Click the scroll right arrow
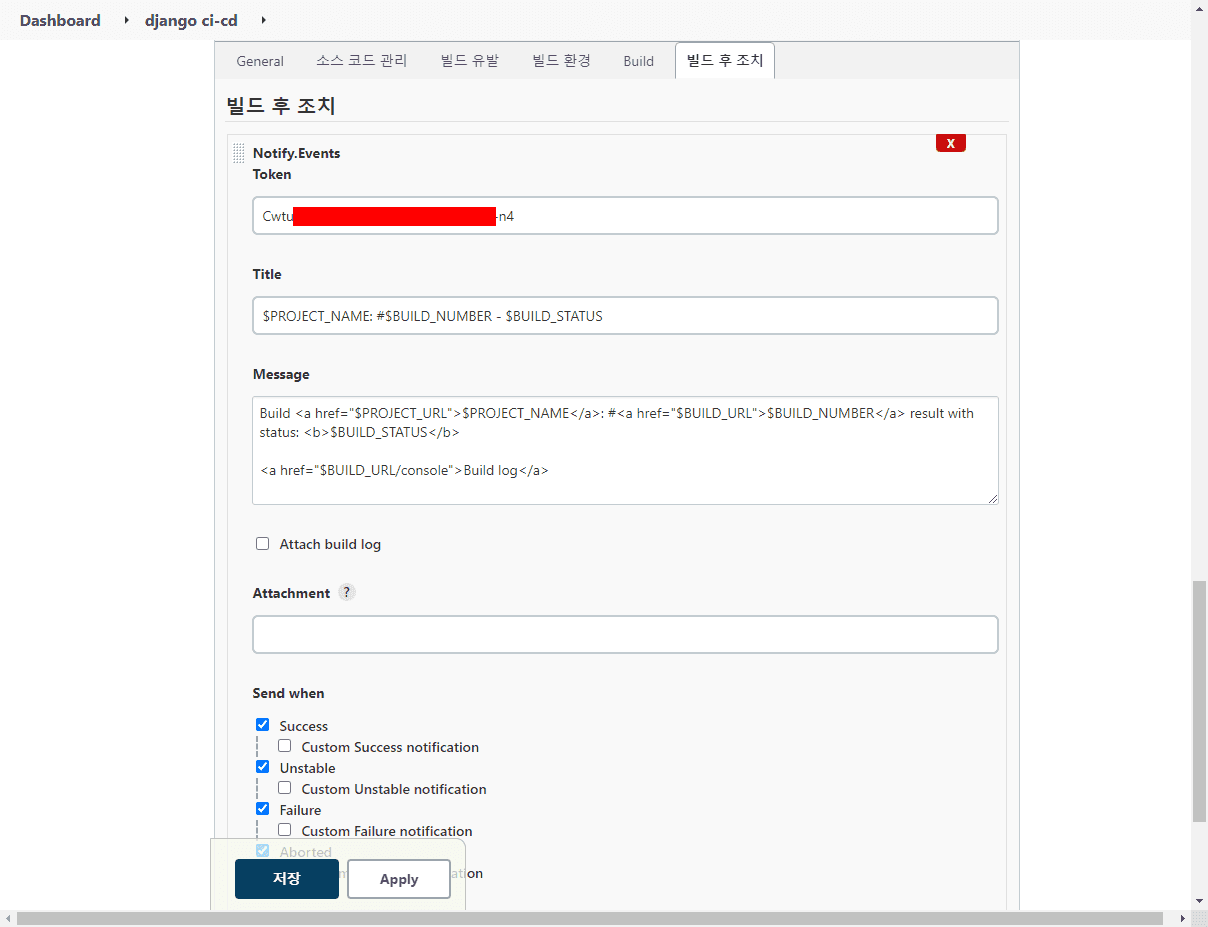Image resolution: width=1208 pixels, height=927 pixels. pyautogui.click(x=1183, y=918)
